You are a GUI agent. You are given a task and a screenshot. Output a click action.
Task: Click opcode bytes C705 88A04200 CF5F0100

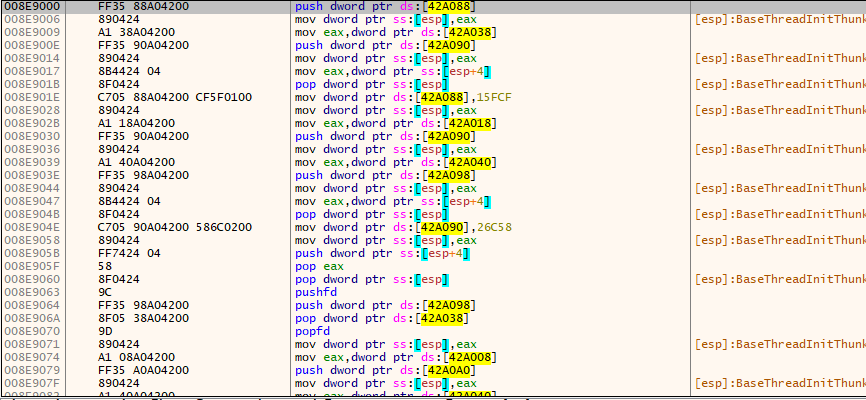pyautogui.click(x=175, y=97)
